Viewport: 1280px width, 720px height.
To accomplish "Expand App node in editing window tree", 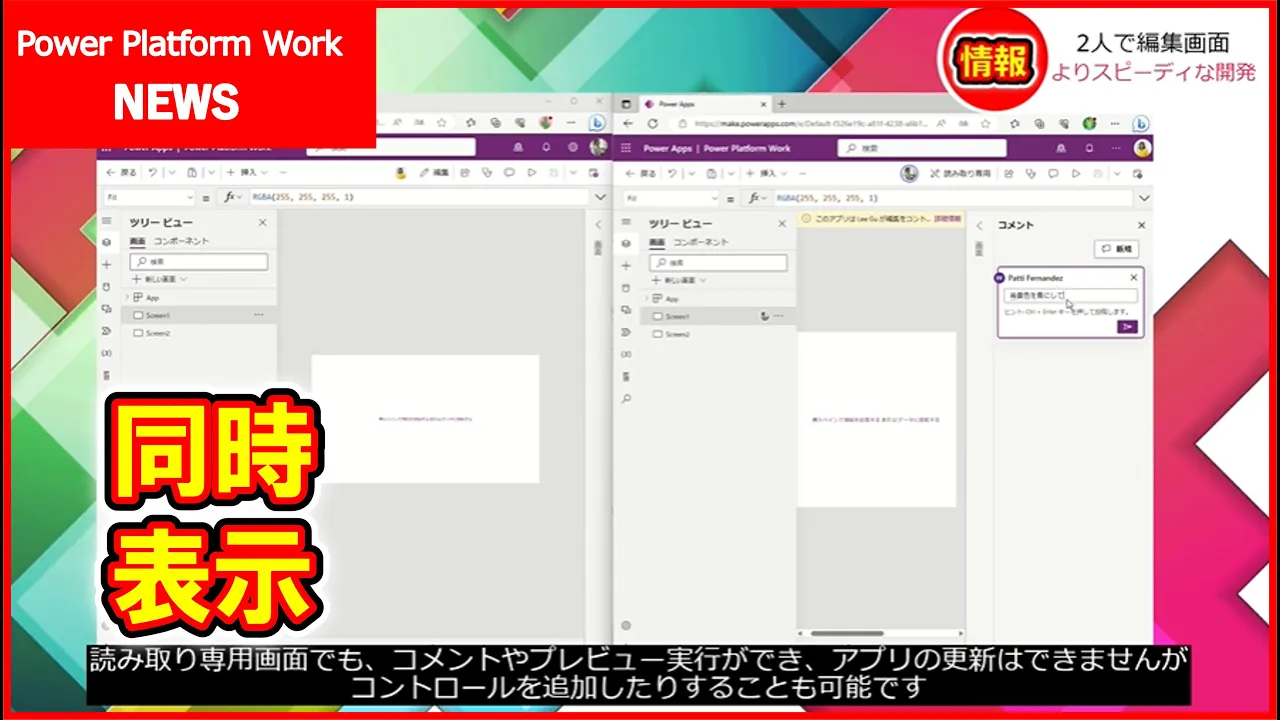I will point(127,297).
